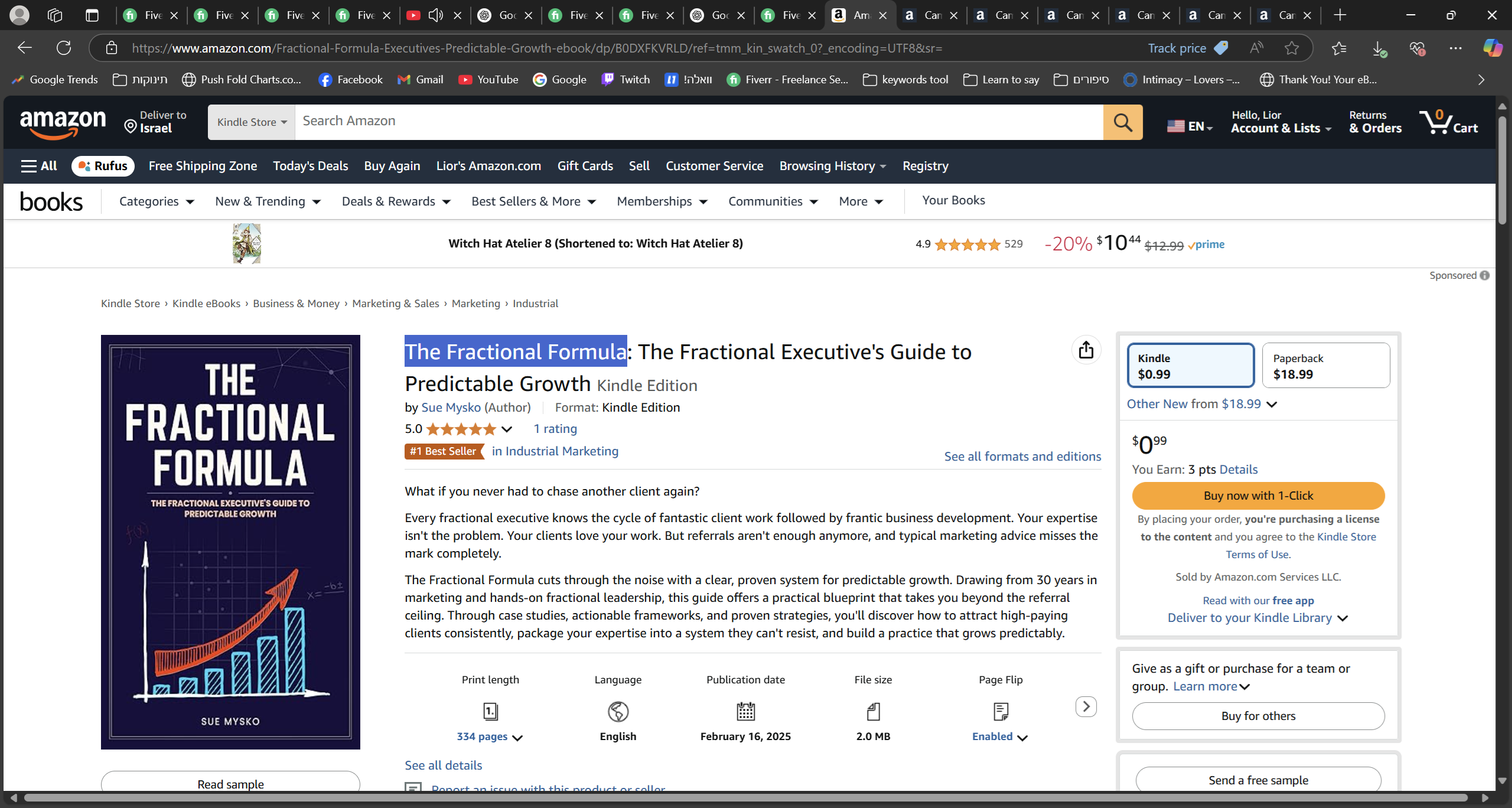Image resolution: width=1512 pixels, height=808 pixels.
Task: Open the All hamburger menu
Action: pyautogui.click(x=39, y=166)
